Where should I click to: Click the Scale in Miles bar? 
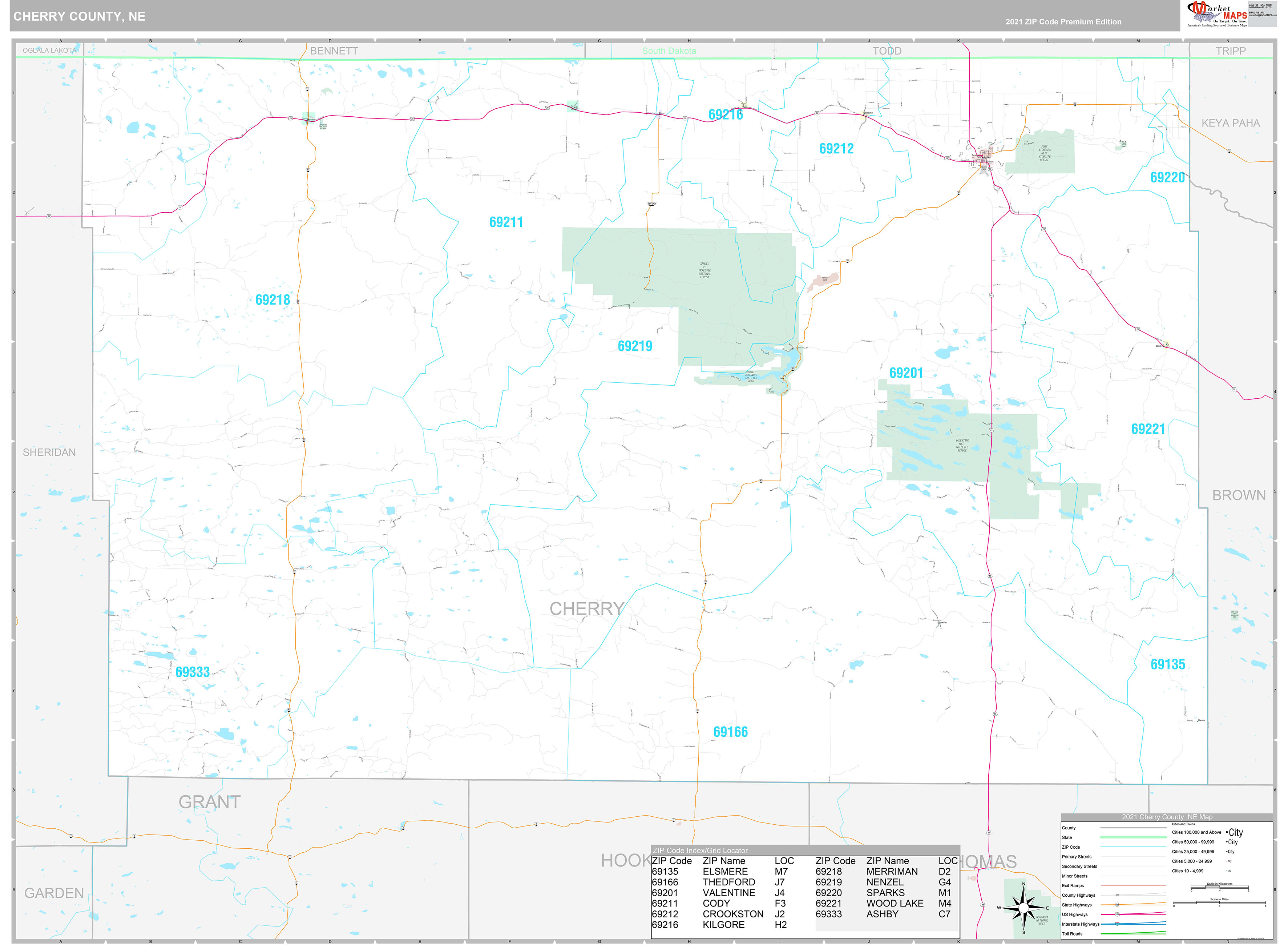(1219, 903)
